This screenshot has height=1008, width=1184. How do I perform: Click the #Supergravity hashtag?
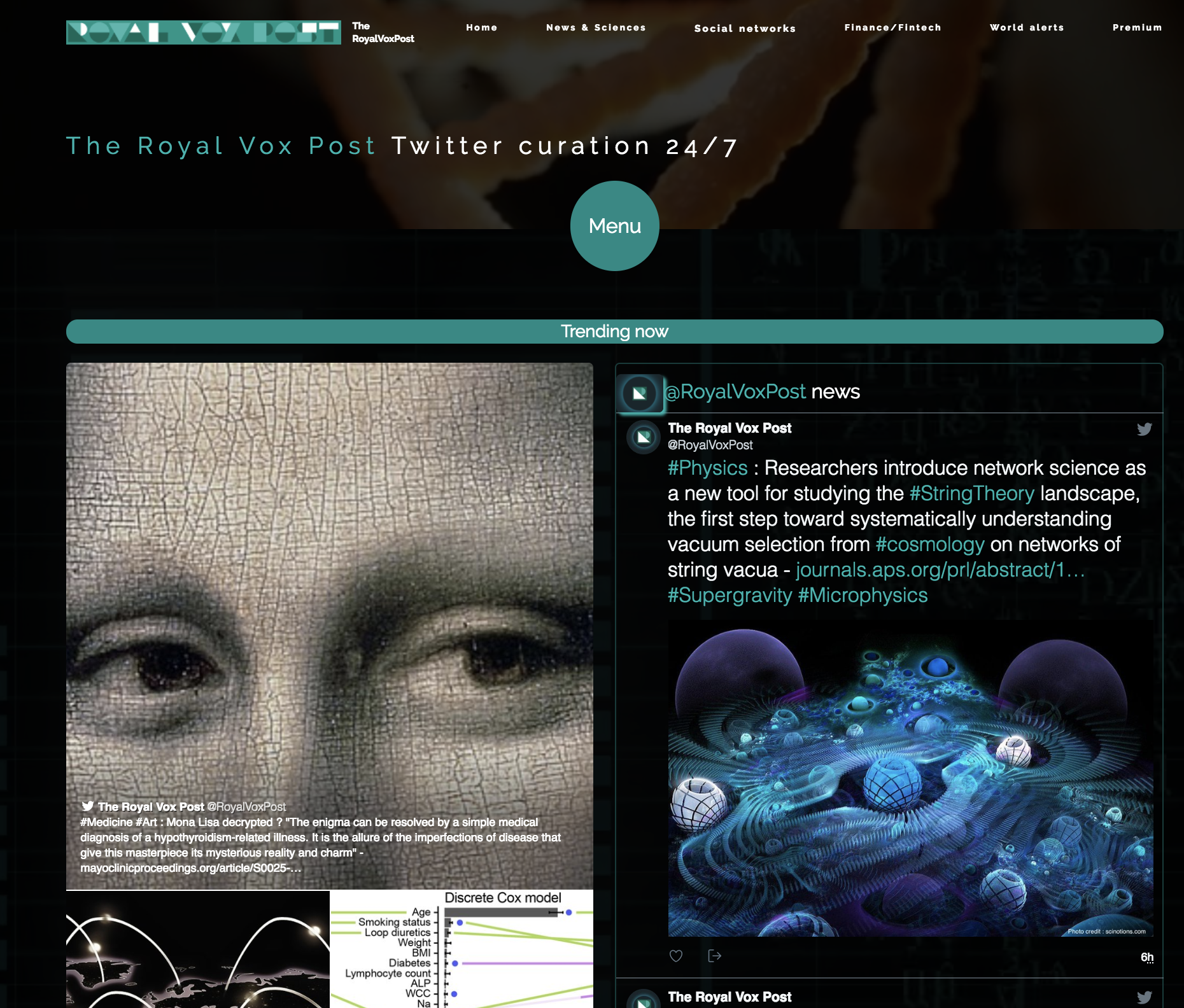pos(729,595)
